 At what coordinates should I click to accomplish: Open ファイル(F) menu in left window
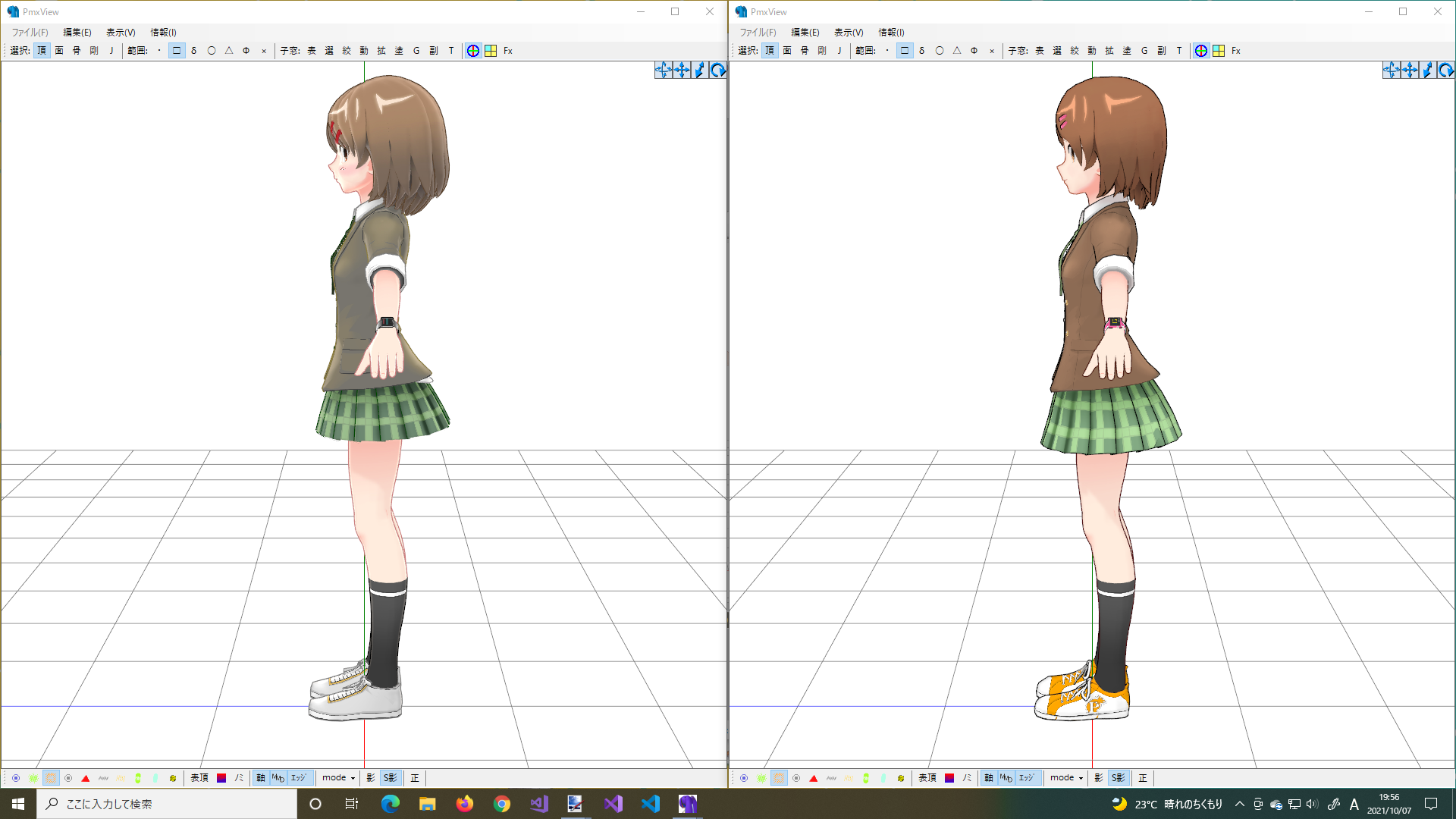click(x=30, y=32)
